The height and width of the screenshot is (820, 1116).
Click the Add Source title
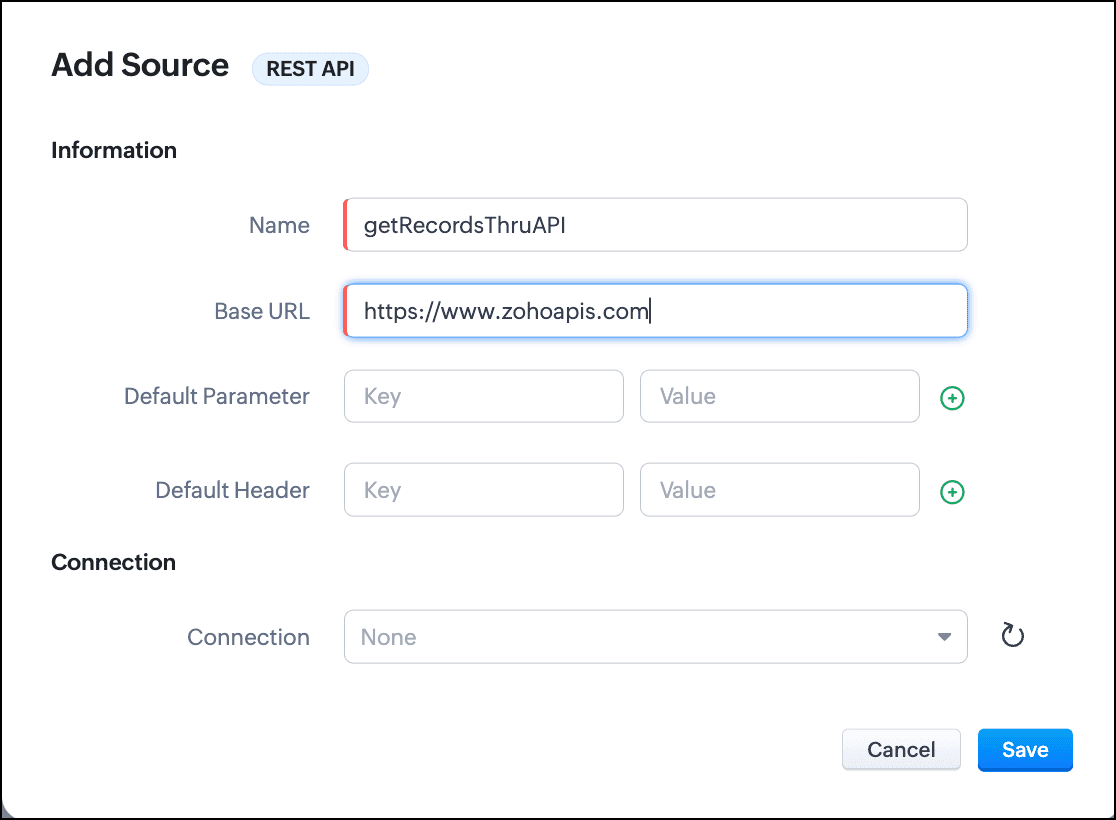click(140, 65)
